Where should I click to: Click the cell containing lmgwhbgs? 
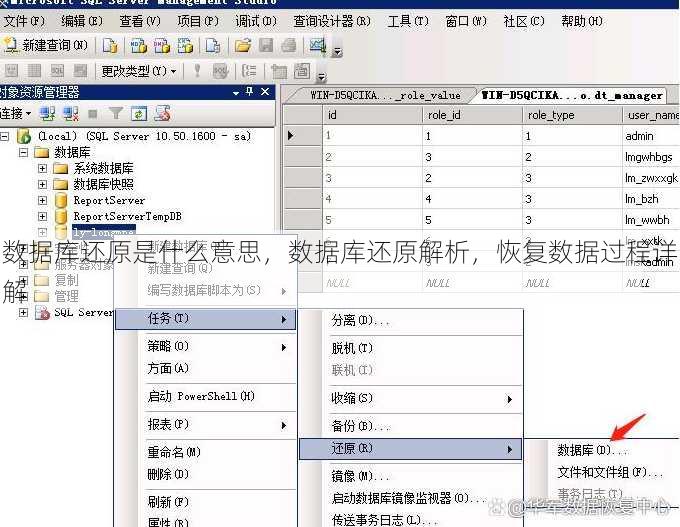point(650,157)
